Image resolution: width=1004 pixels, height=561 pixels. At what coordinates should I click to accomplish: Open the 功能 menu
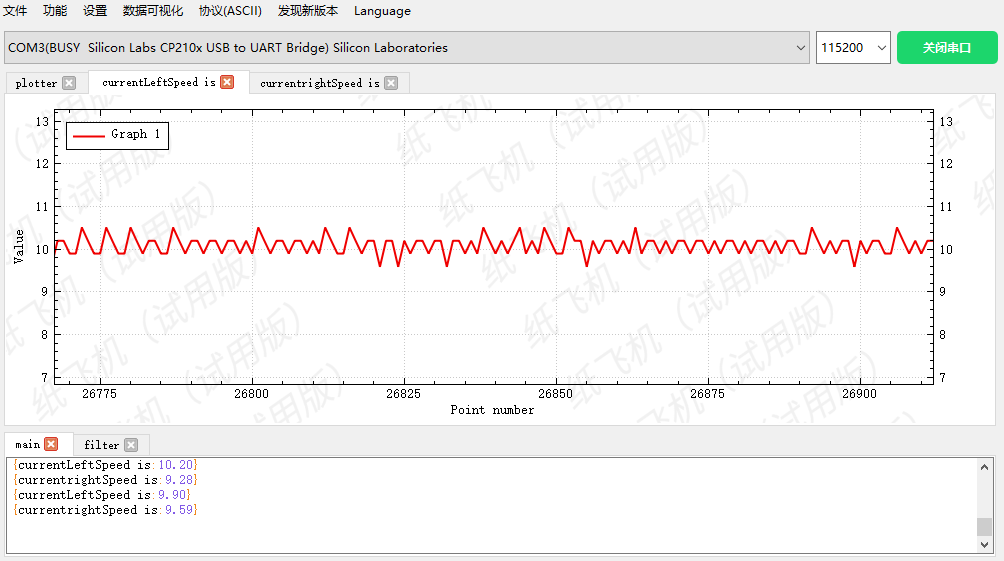[x=55, y=11]
